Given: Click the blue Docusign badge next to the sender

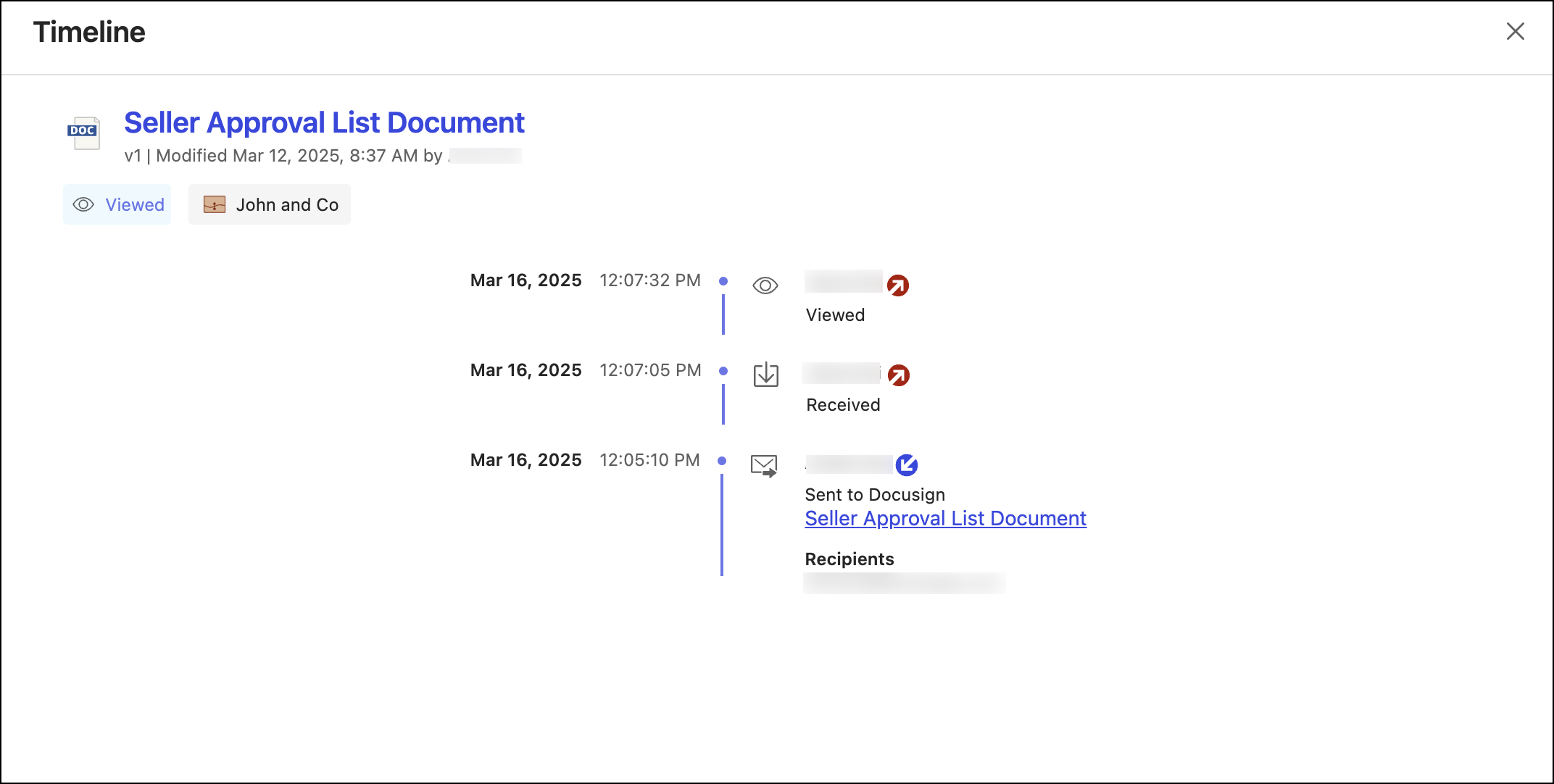Looking at the screenshot, I should point(907,464).
